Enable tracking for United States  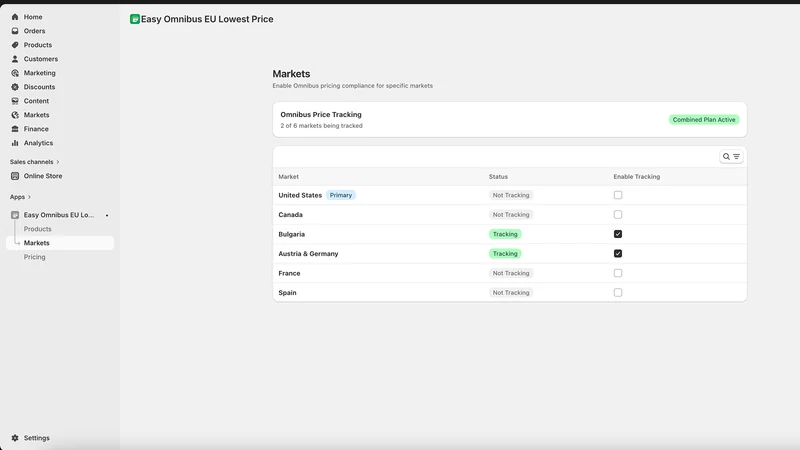click(618, 195)
